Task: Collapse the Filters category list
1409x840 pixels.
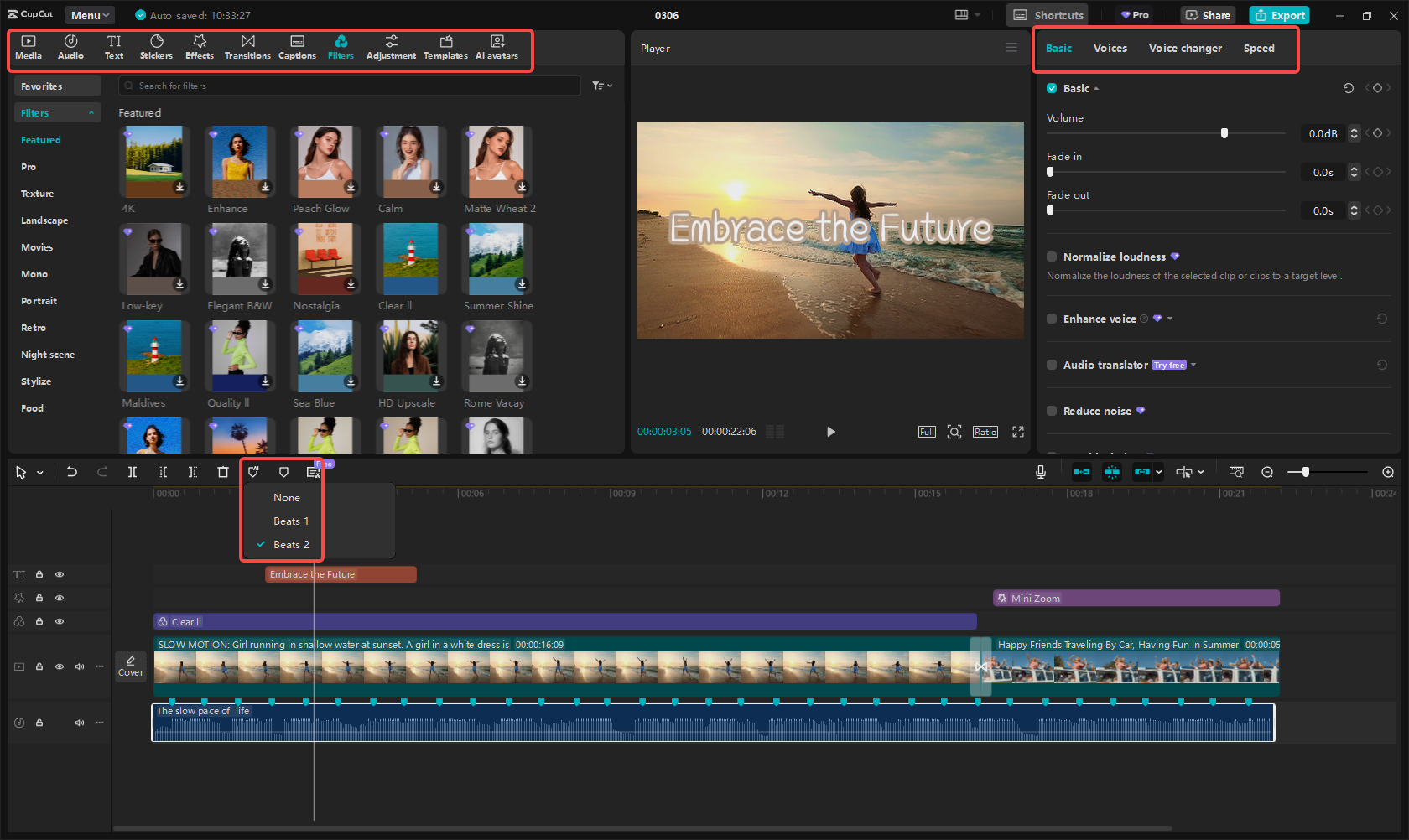Action: [91, 113]
